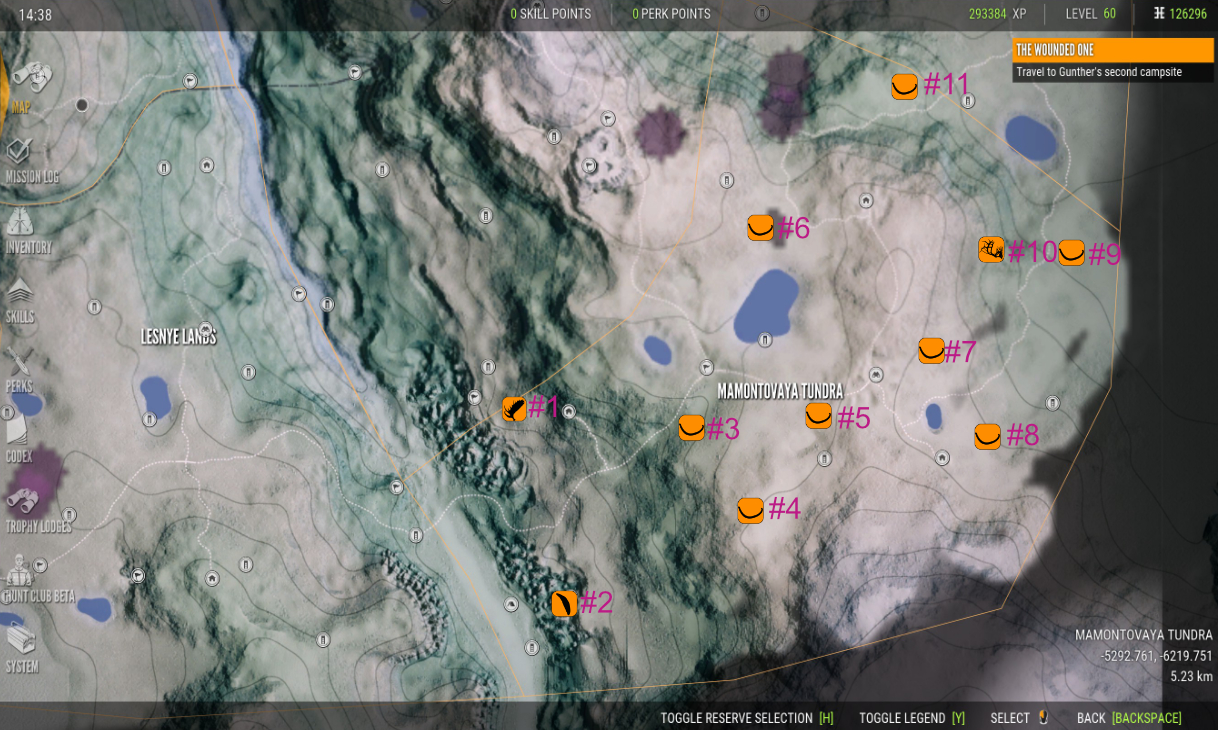Click the 5.23 km distance readout
The height and width of the screenshot is (730, 1218).
[1191, 676]
